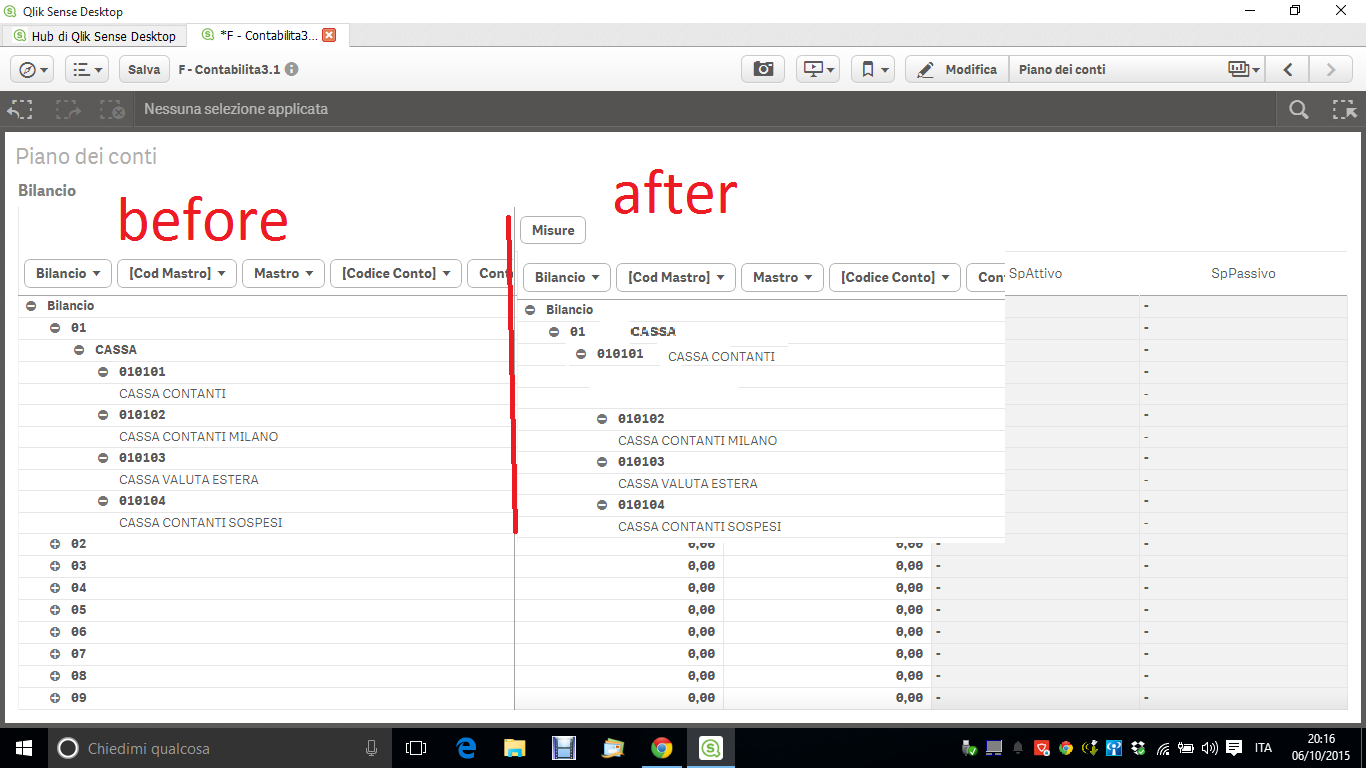Open the bookmarks menu
Viewport: 1366px width, 768px height.
[x=872, y=69]
